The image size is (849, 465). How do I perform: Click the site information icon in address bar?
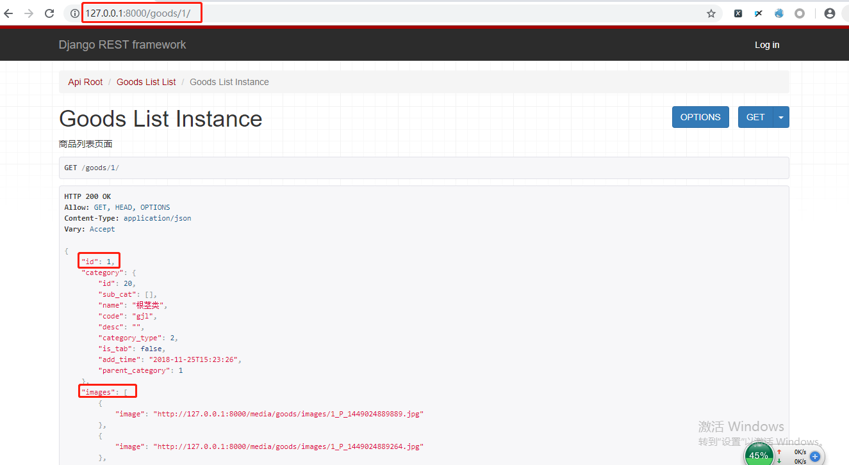pos(74,14)
